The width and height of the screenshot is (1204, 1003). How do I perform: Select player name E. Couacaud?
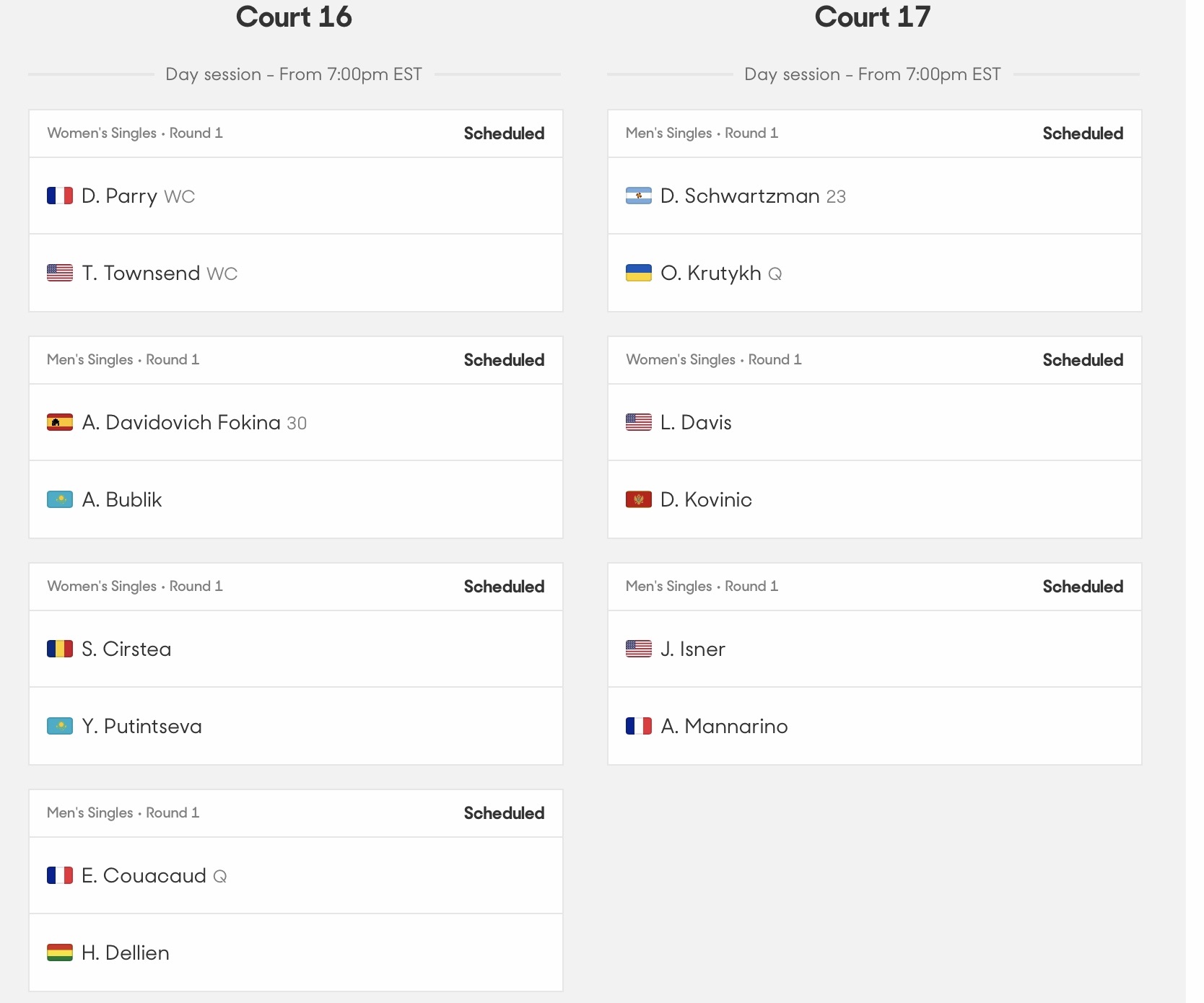pos(144,875)
